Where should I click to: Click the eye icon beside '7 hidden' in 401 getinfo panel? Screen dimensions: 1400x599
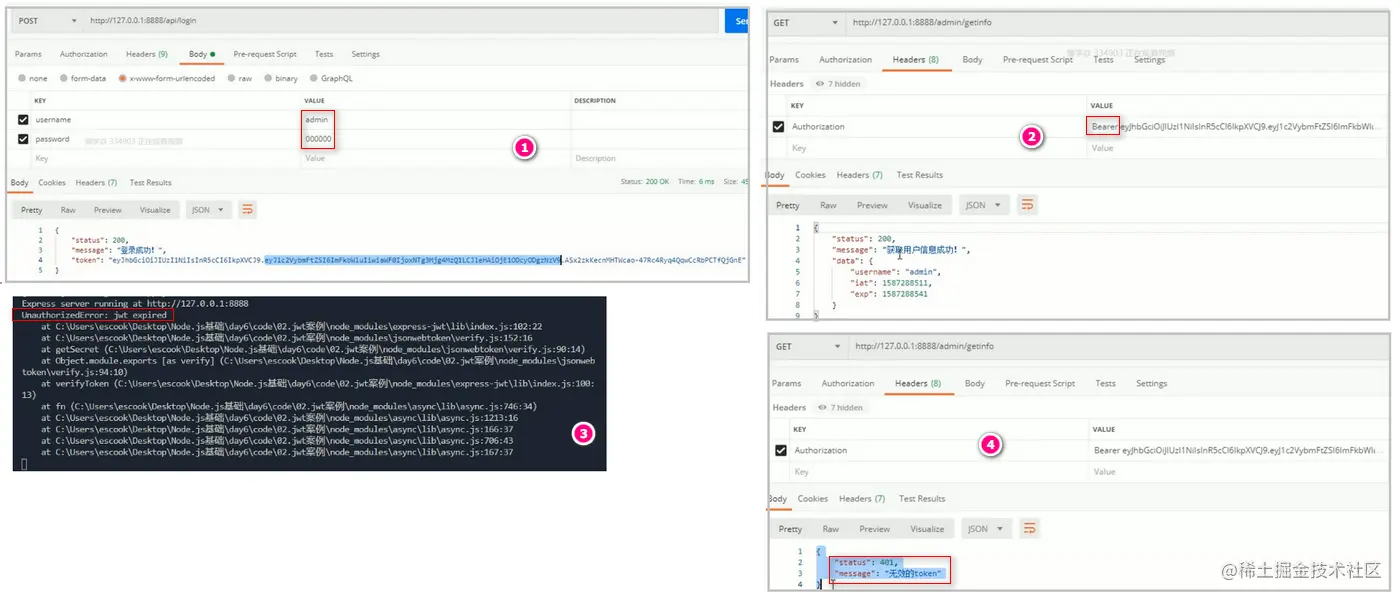click(822, 408)
